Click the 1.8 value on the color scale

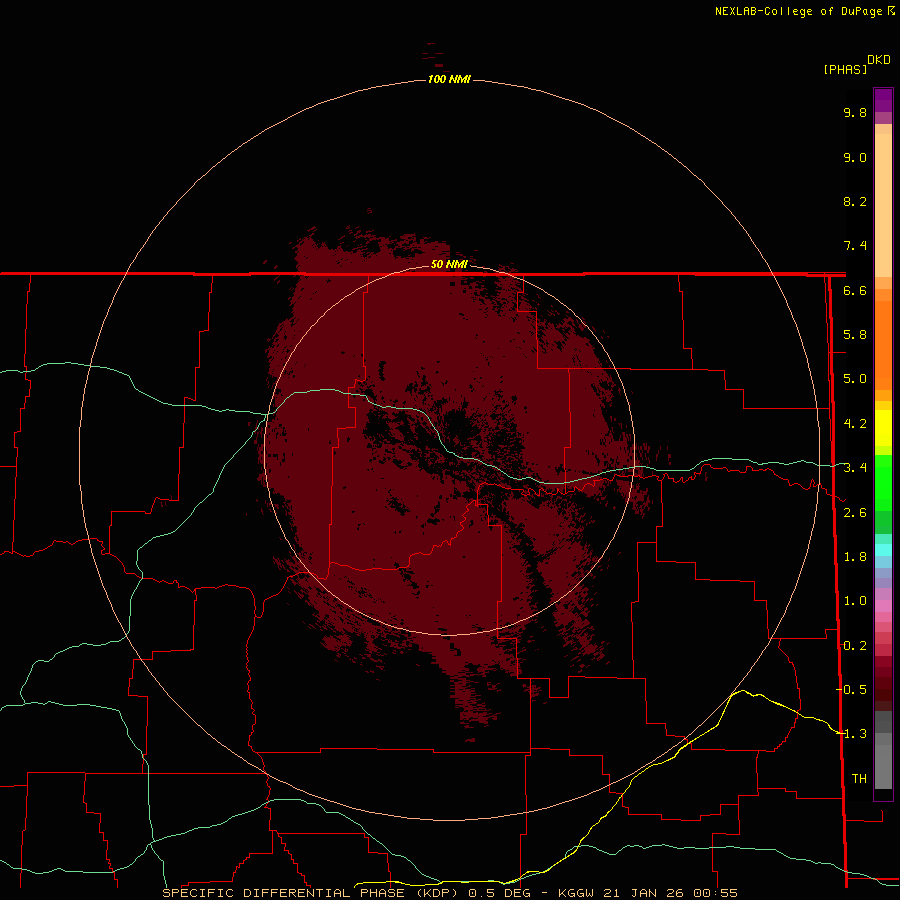coord(855,556)
